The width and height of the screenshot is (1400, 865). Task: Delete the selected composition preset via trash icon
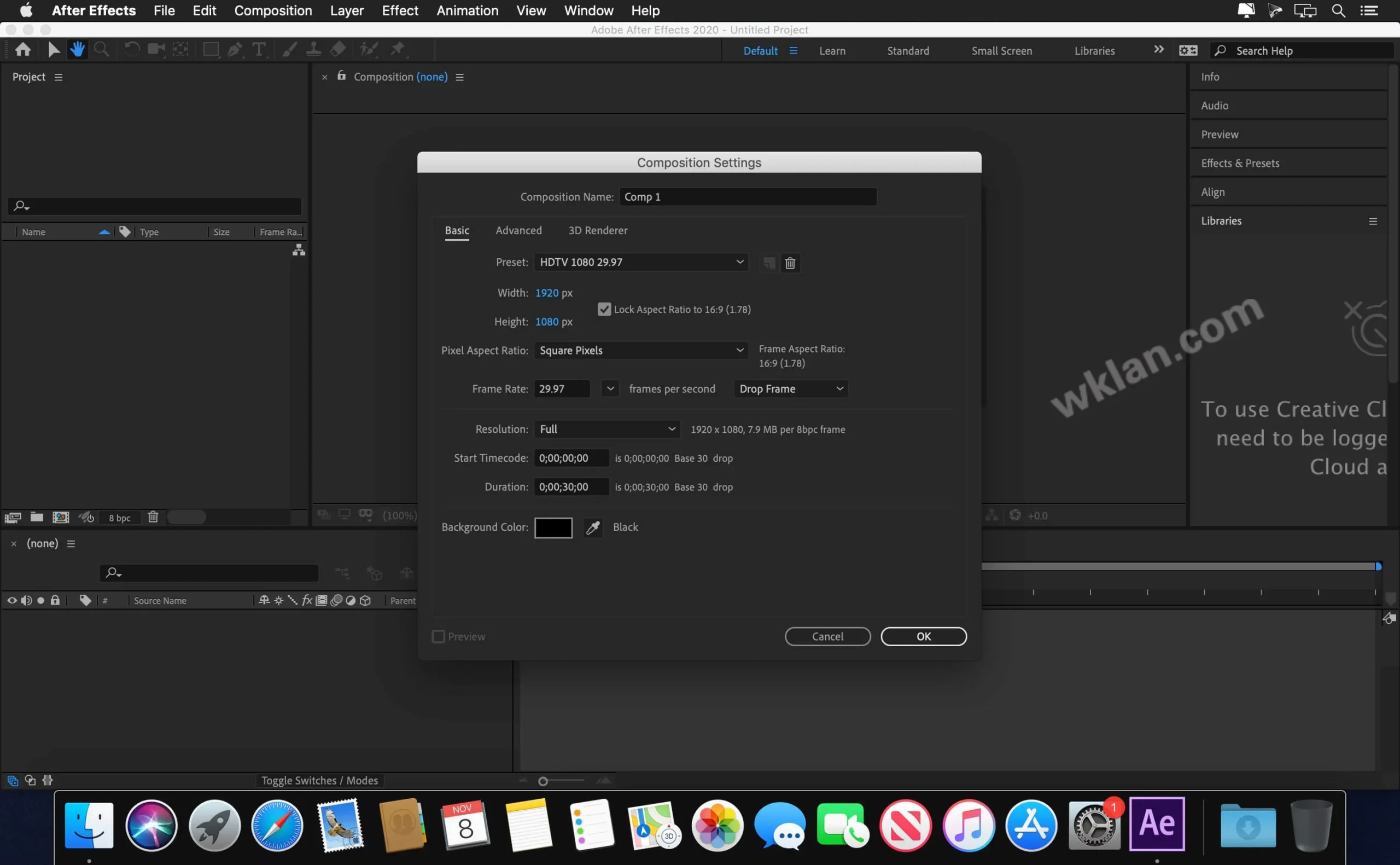pyautogui.click(x=790, y=263)
